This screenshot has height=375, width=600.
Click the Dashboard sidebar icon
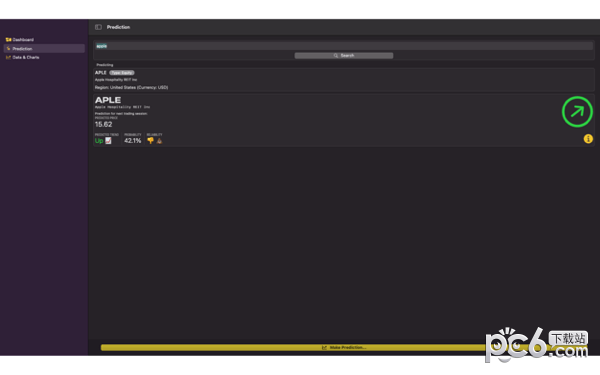click(x=8, y=39)
